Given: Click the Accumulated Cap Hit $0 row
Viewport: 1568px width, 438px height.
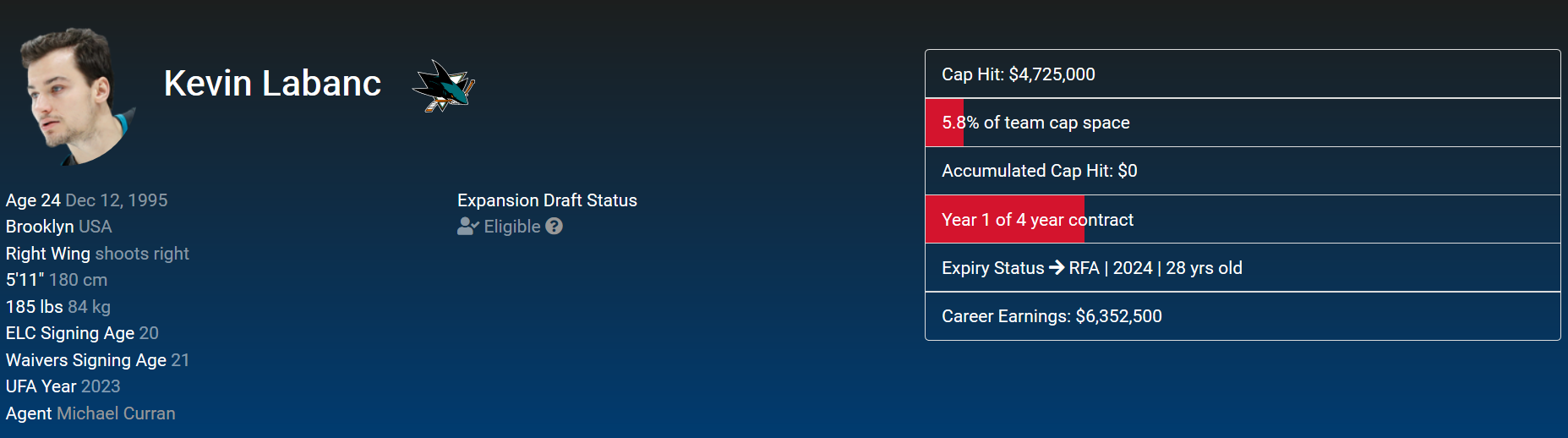Looking at the screenshot, I should point(1242,171).
